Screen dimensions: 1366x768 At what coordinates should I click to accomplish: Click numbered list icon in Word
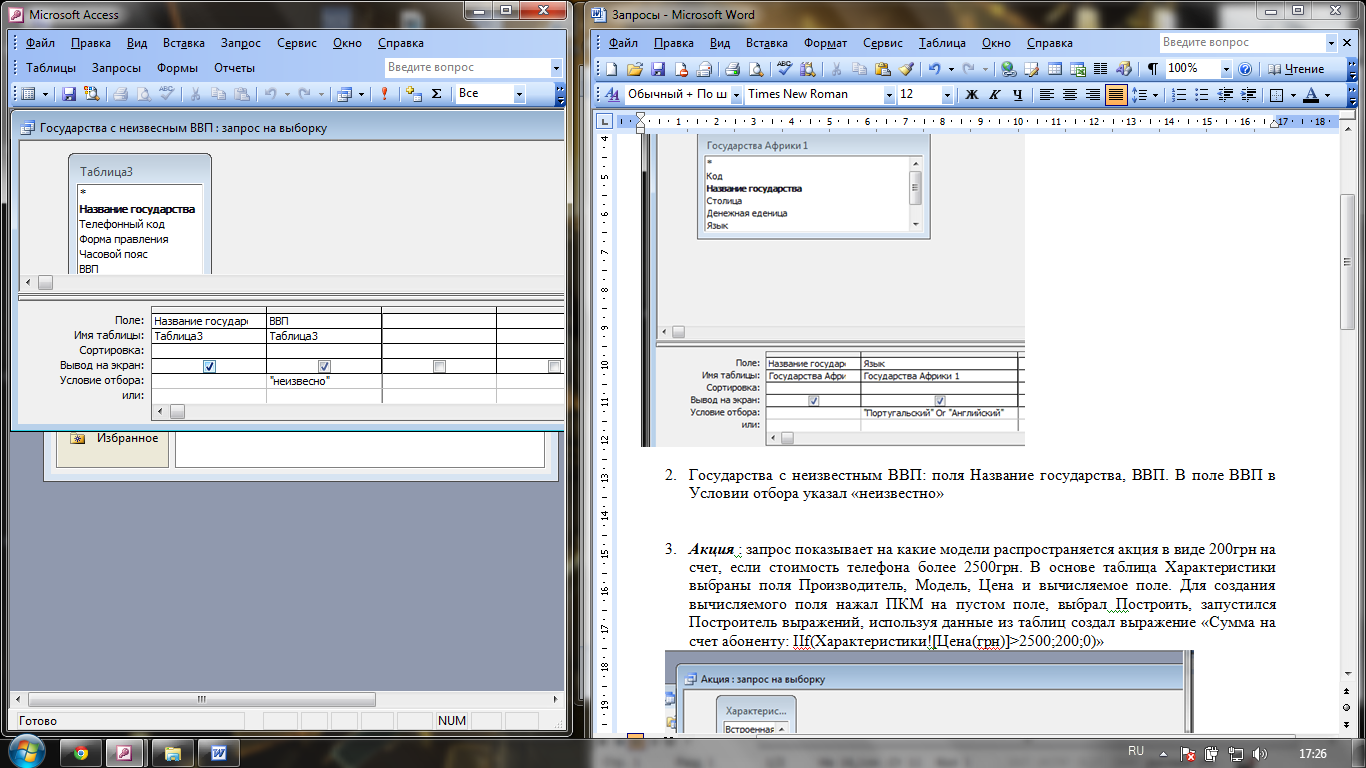pyautogui.click(x=1179, y=95)
